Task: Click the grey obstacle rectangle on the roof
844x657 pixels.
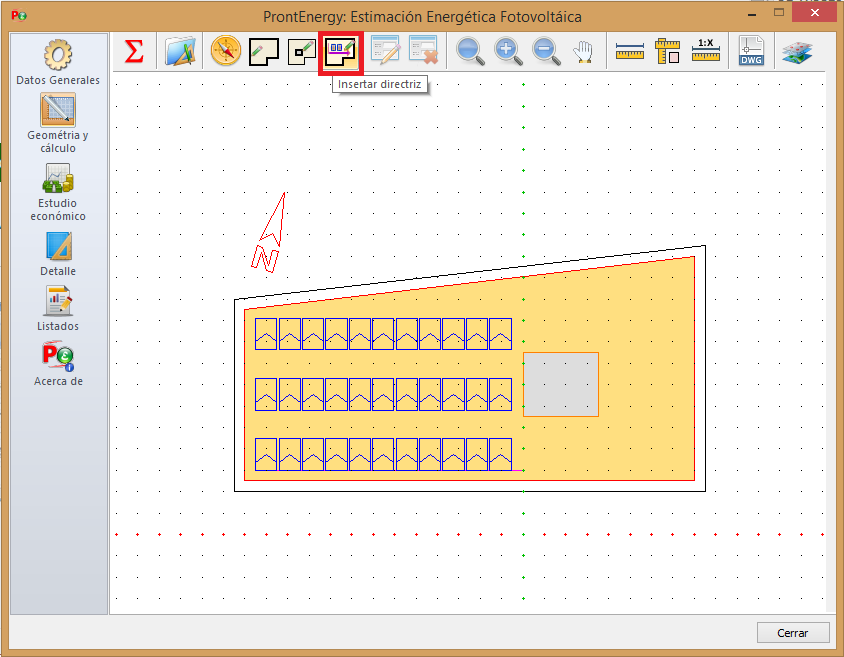Action: click(x=561, y=384)
